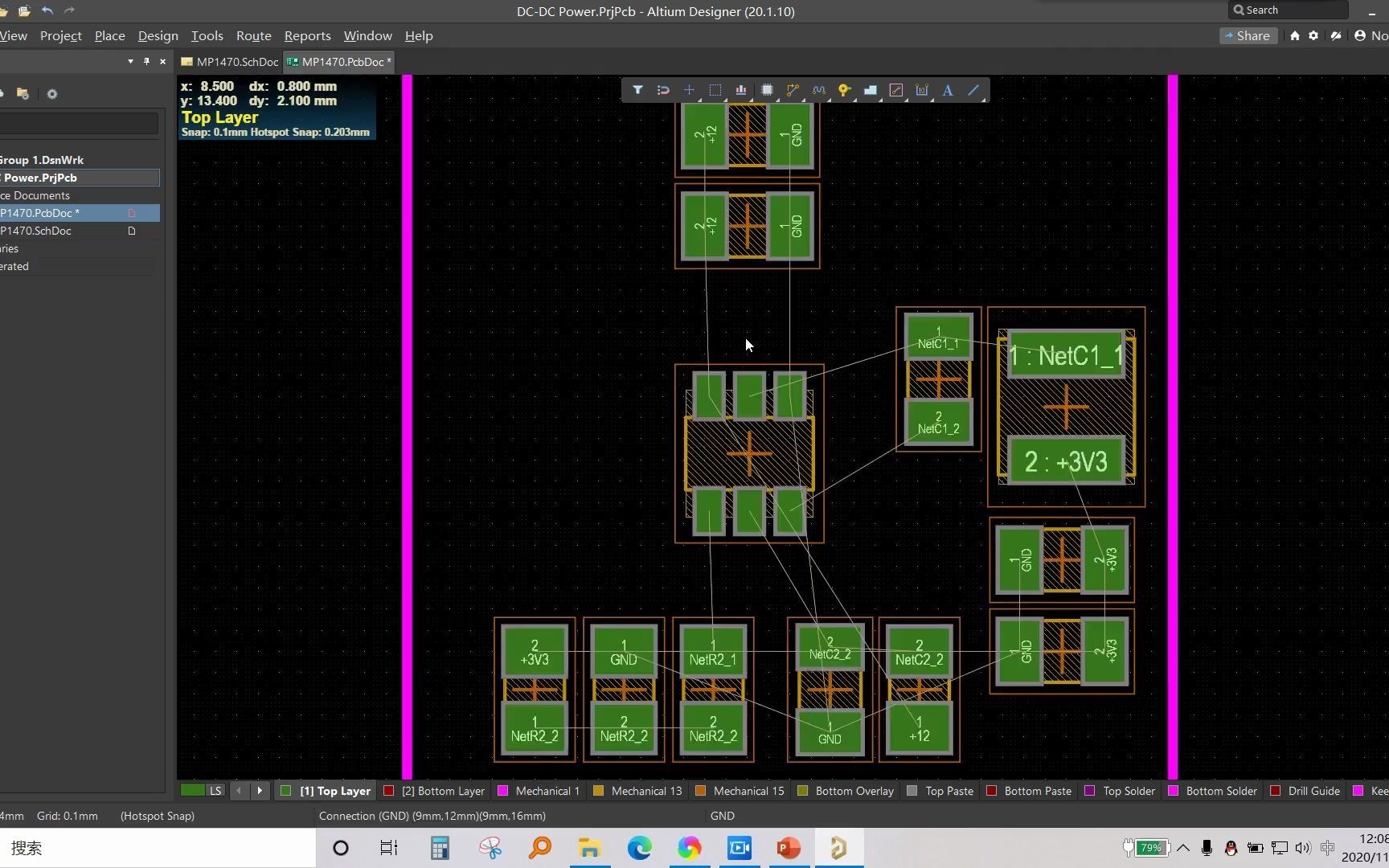Screen dimensions: 1389x868
Task: Select the filter tool on the Active Bar
Action: click(x=637, y=90)
